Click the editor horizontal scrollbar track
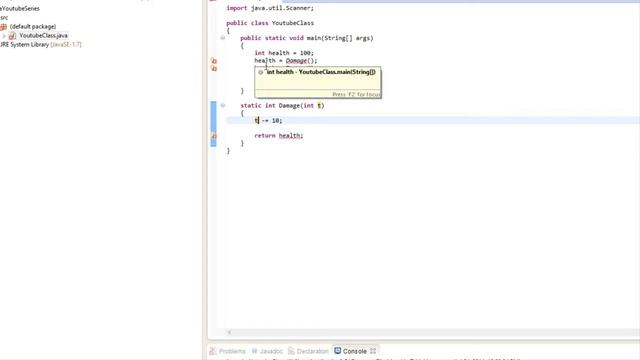Image resolution: width=640 pixels, height=360 pixels. click(x=433, y=332)
